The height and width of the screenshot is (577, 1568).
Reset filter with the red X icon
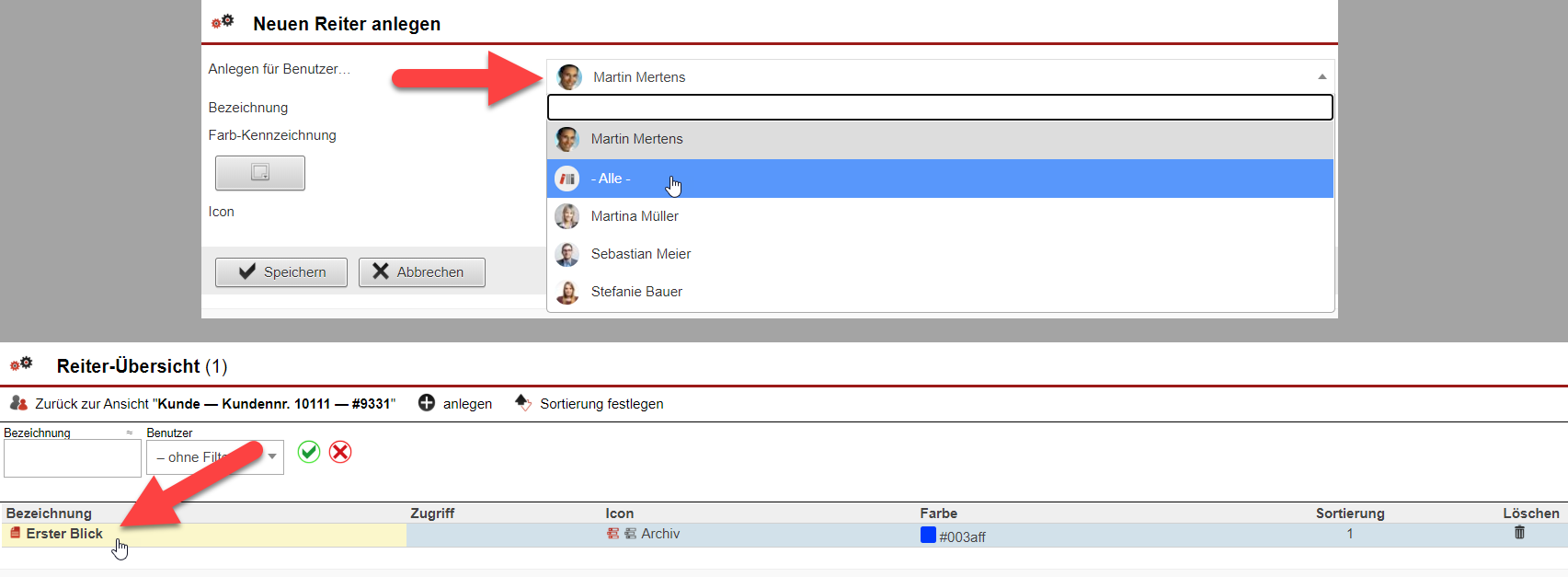click(x=340, y=452)
